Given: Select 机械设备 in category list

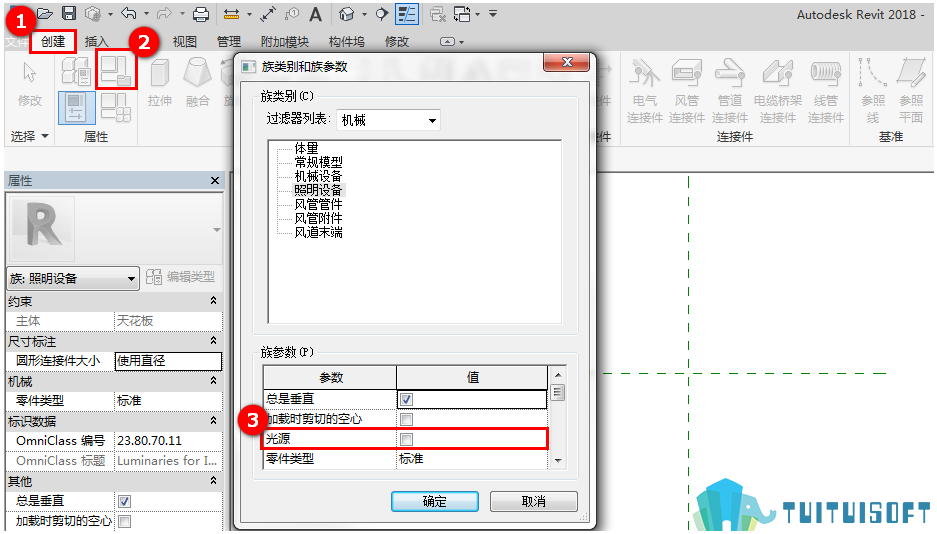Looking at the screenshot, I should 319,176.
